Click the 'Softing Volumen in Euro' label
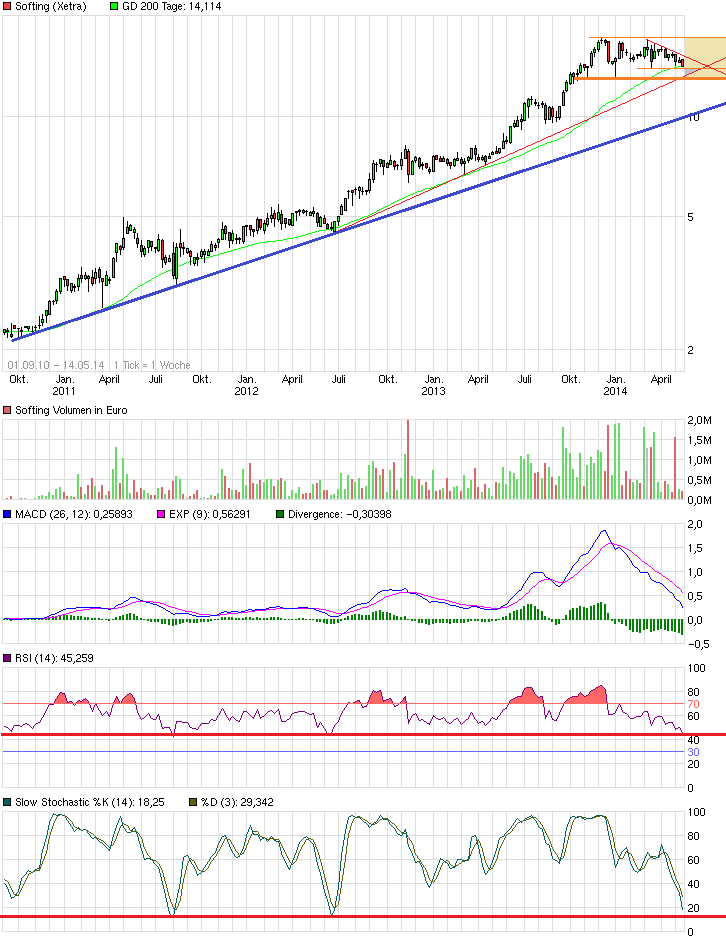The width and height of the screenshot is (726, 940). click(x=71, y=411)
